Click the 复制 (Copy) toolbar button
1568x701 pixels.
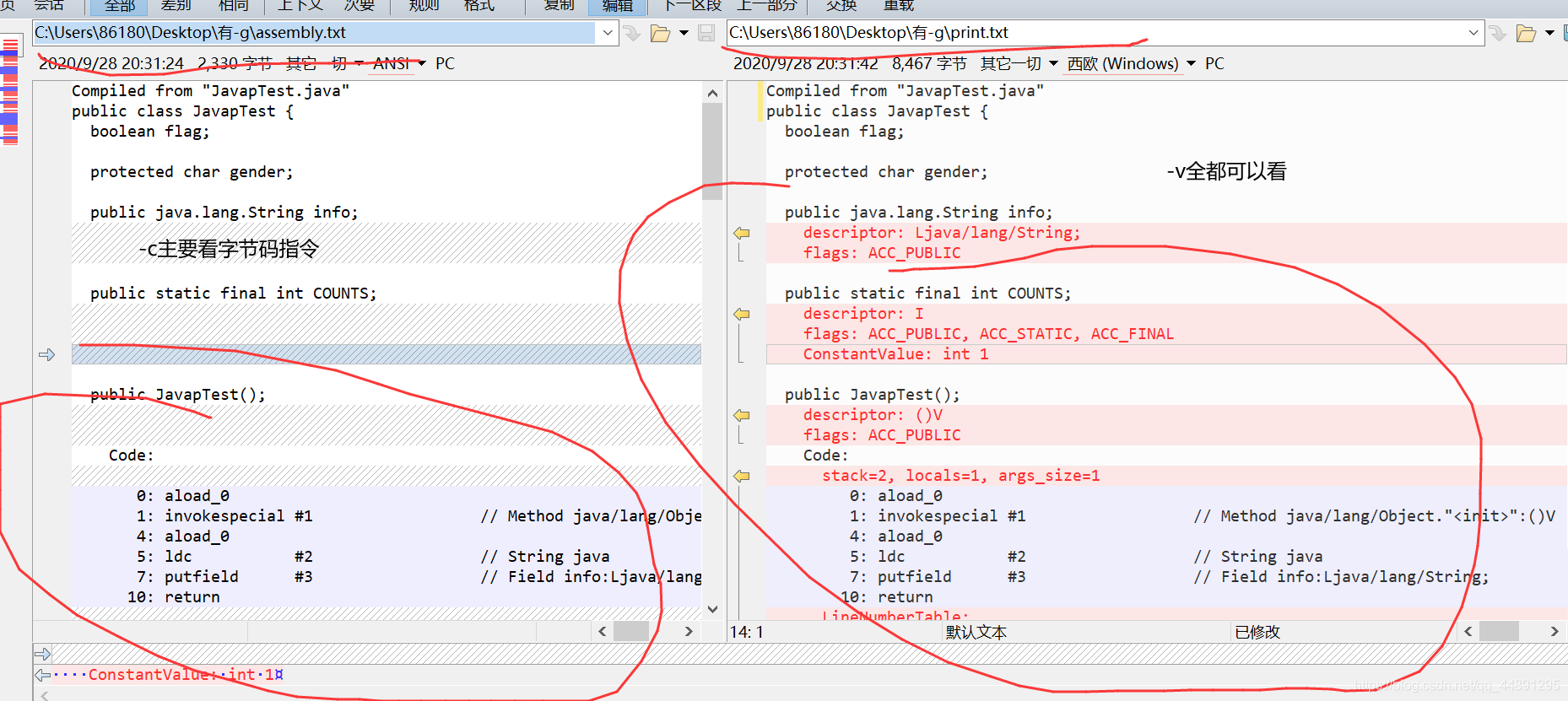pos(559,6)
